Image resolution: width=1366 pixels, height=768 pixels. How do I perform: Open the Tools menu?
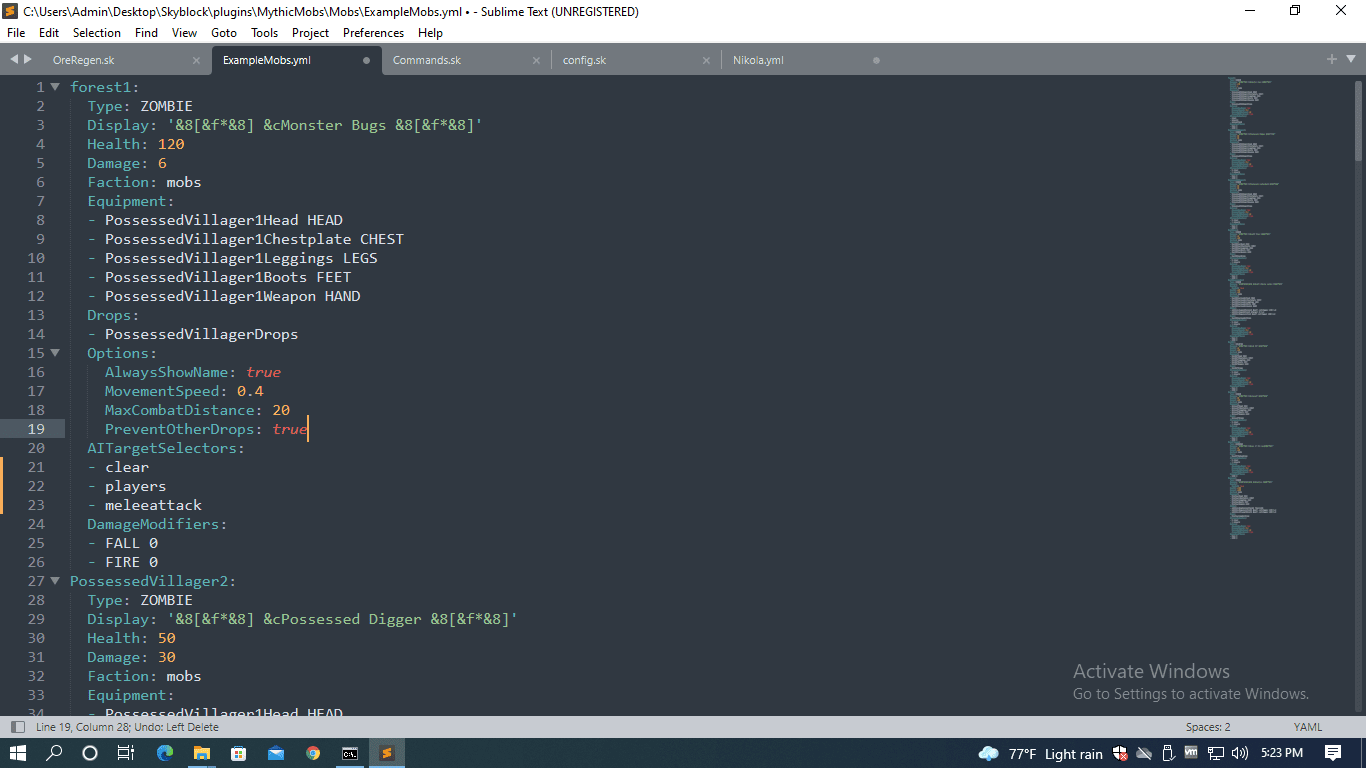265,33
